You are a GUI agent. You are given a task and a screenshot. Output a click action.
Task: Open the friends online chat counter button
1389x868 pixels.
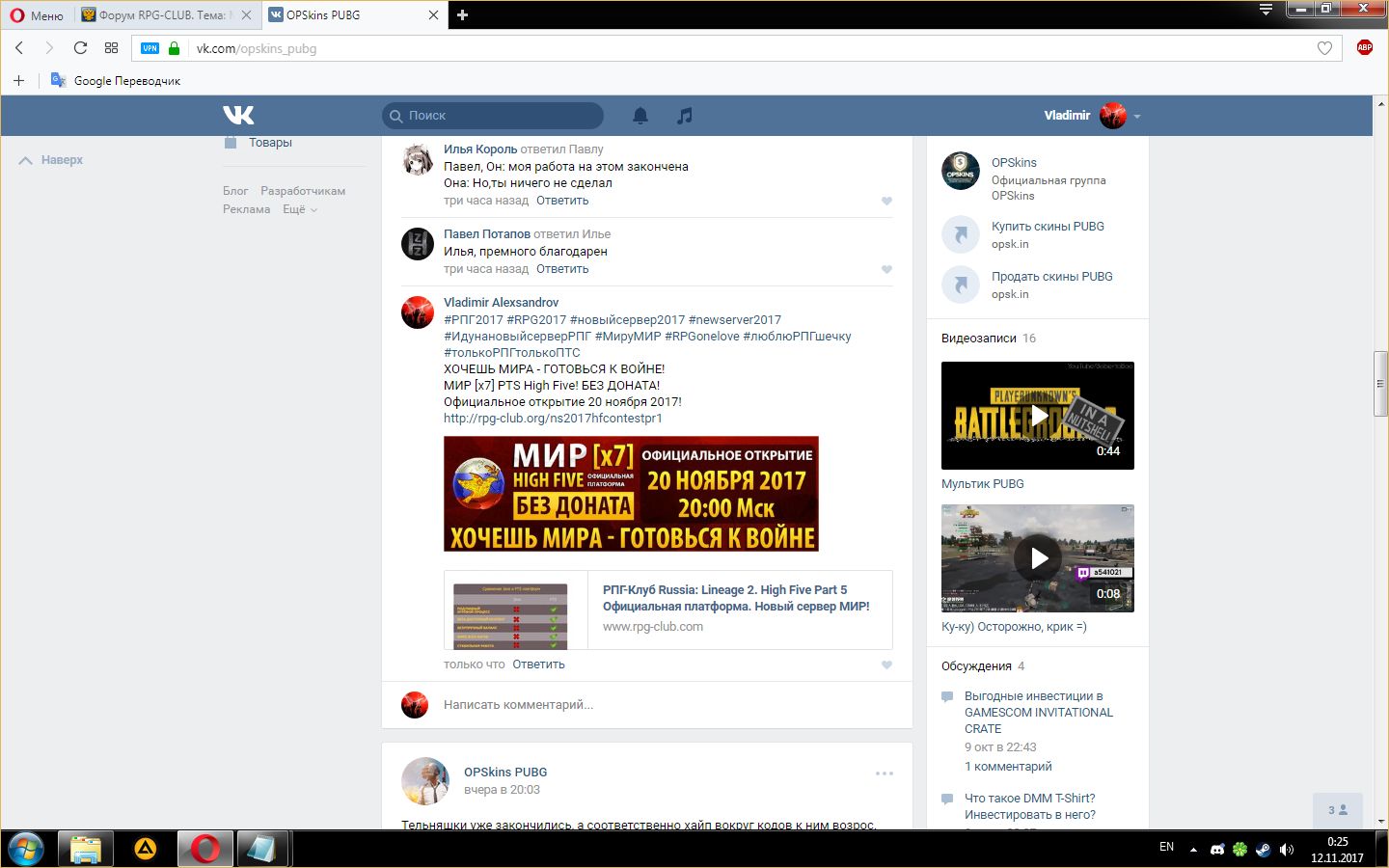coord(1338,810)
